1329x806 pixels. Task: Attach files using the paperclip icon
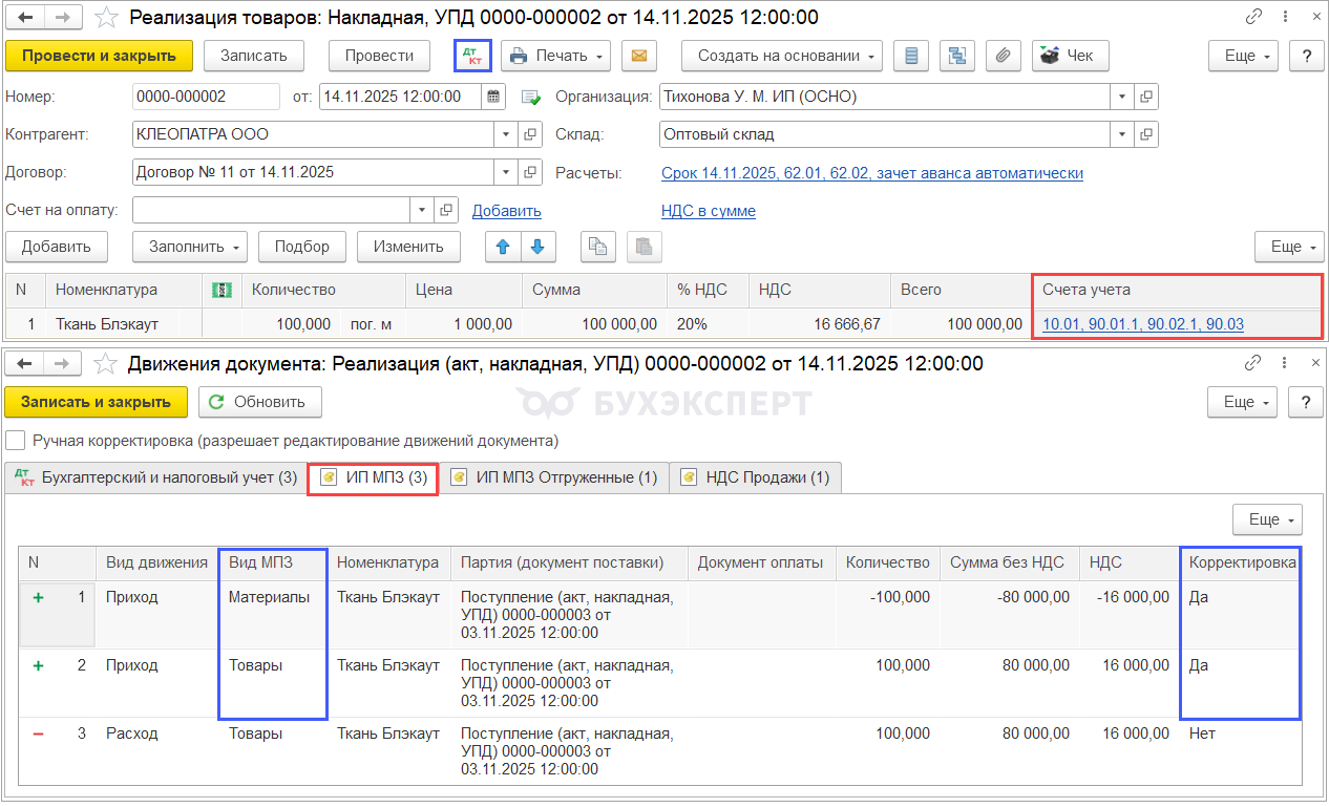click(1003, 56)
